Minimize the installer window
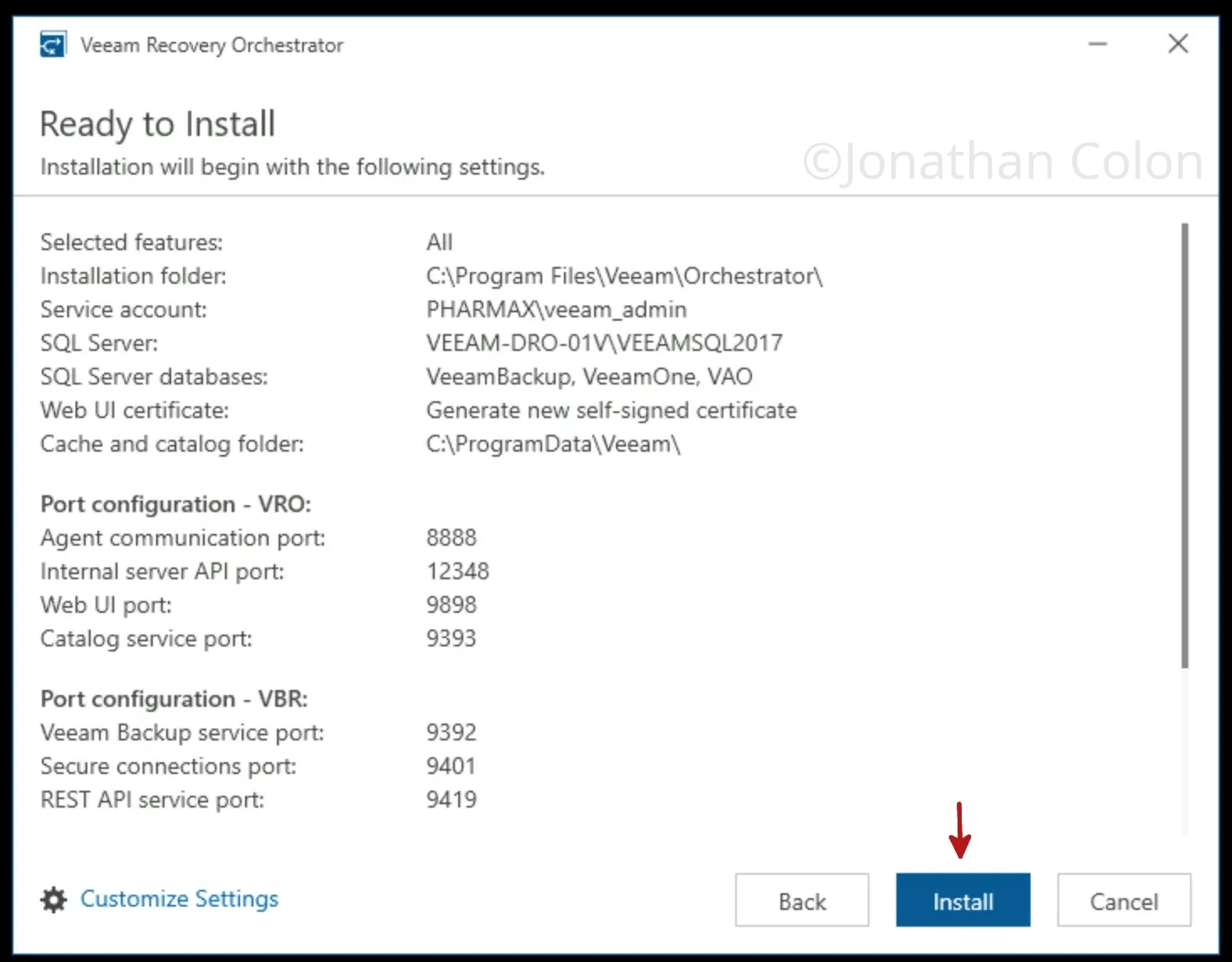 [x=1098, y=44]
